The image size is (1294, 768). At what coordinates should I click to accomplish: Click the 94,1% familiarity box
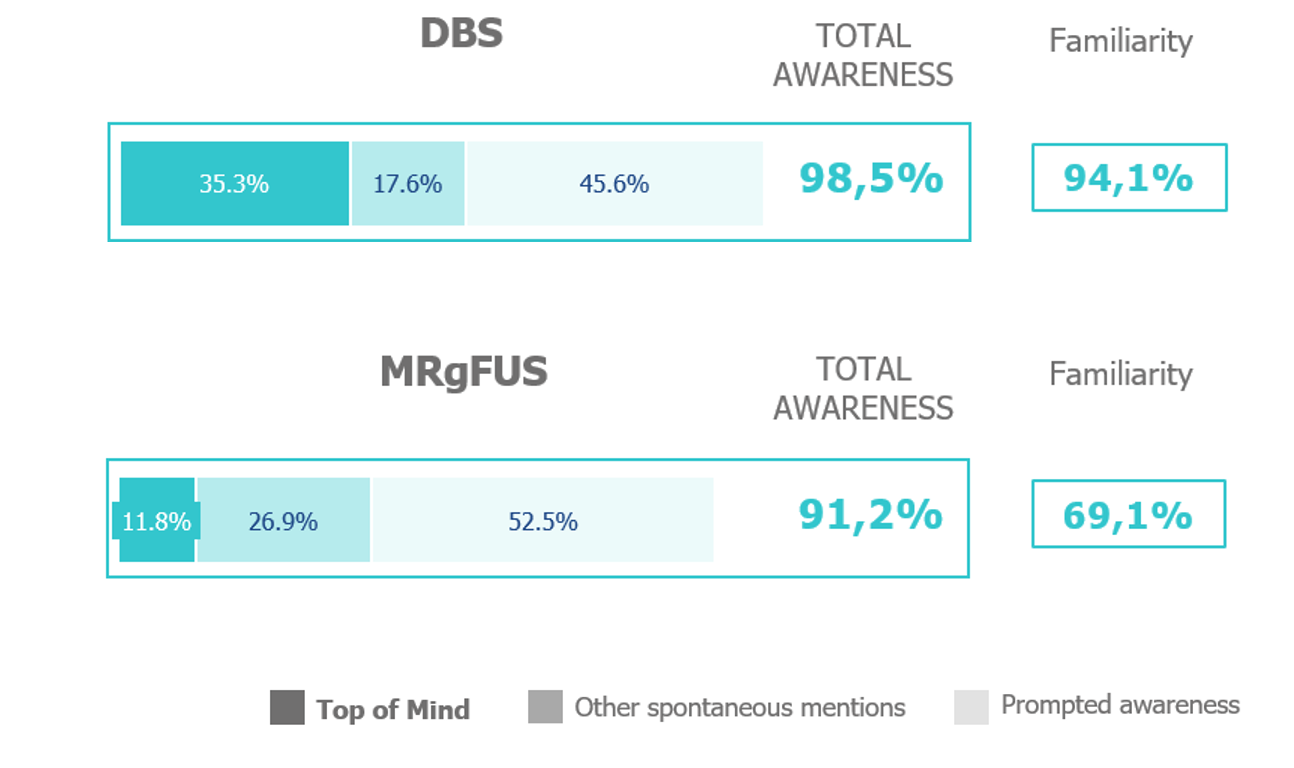coord(1128,178)
